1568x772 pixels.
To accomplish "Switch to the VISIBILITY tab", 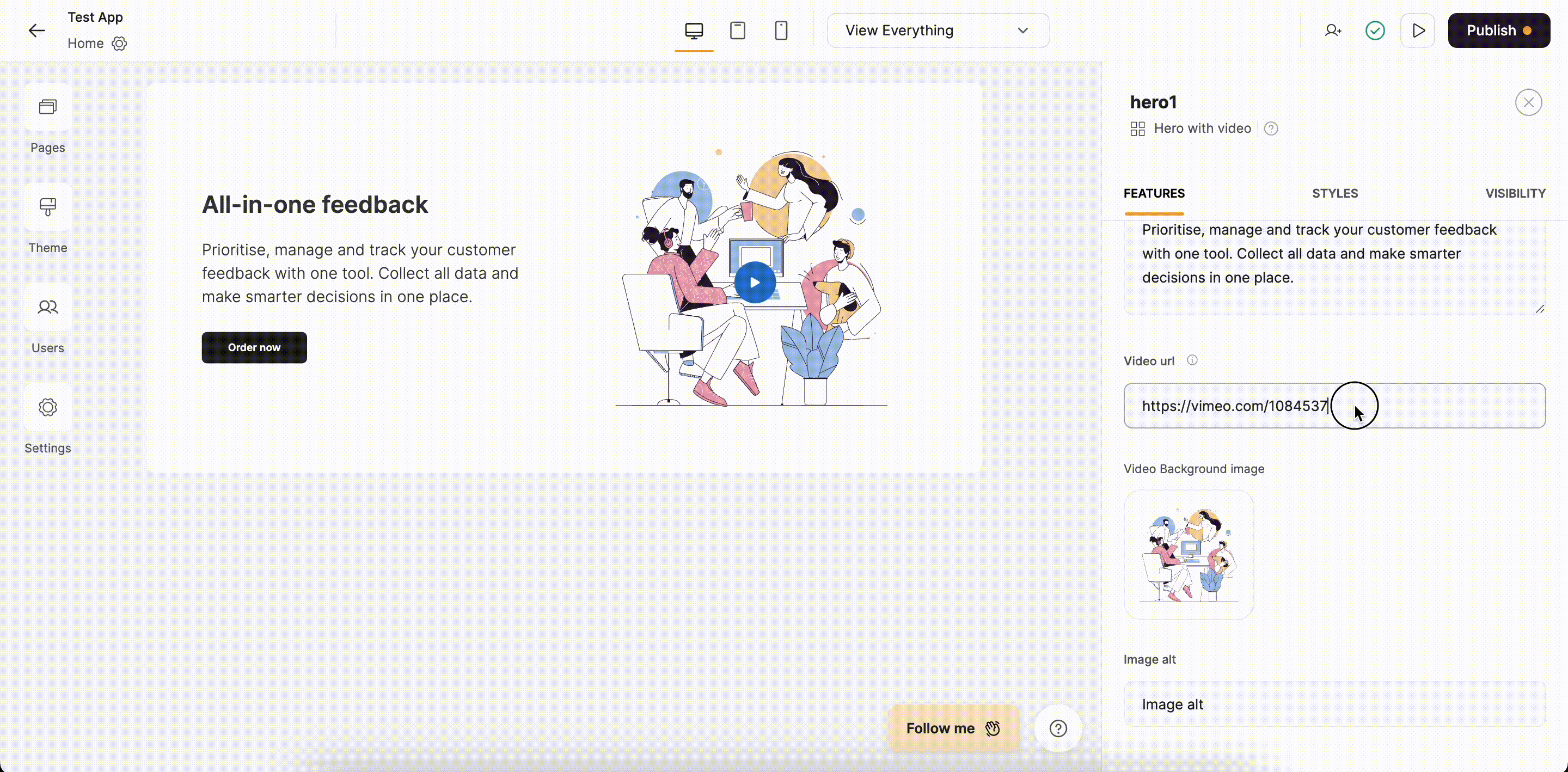I will [1515, 193].
